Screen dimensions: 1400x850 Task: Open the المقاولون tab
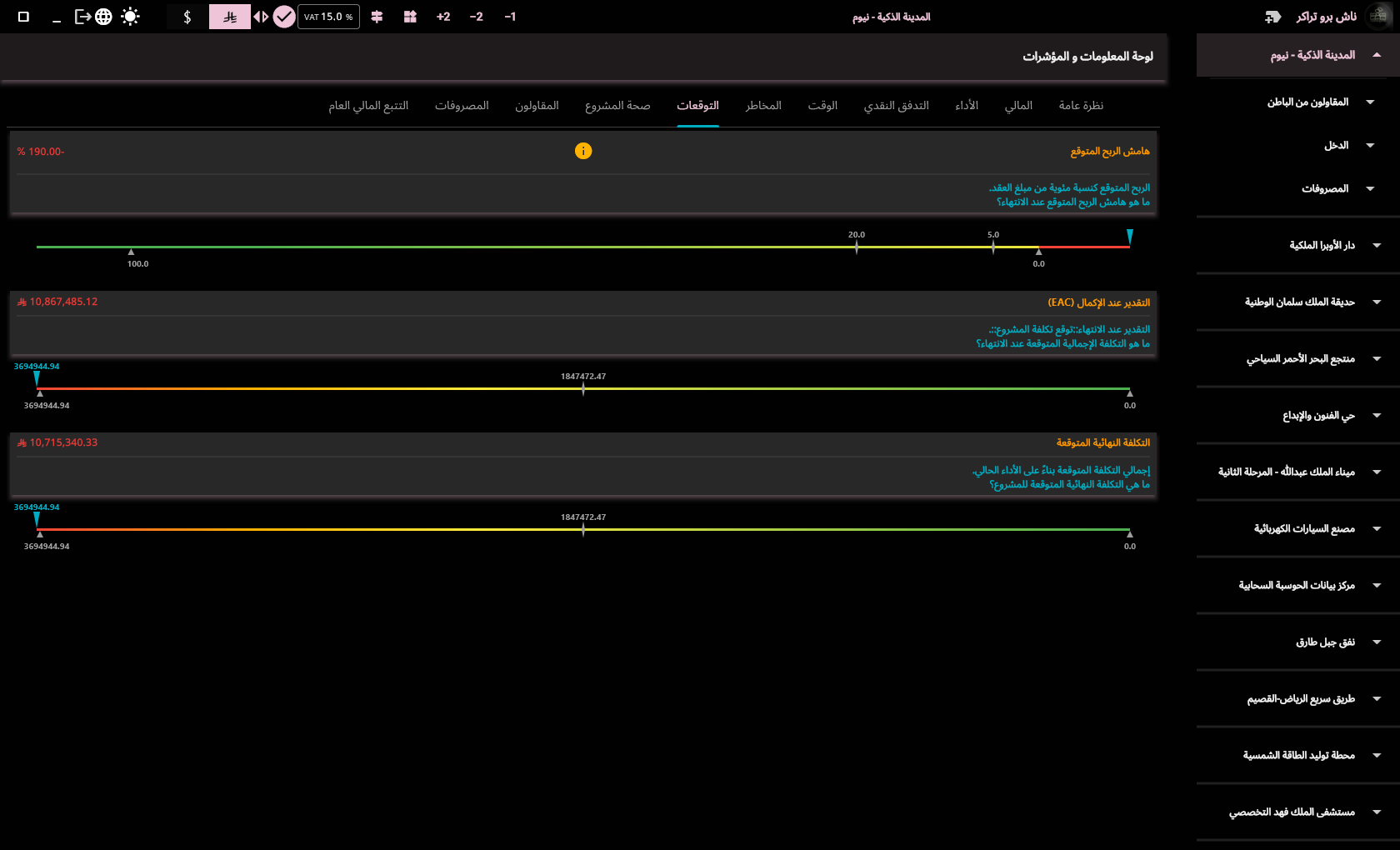(537, 106)
